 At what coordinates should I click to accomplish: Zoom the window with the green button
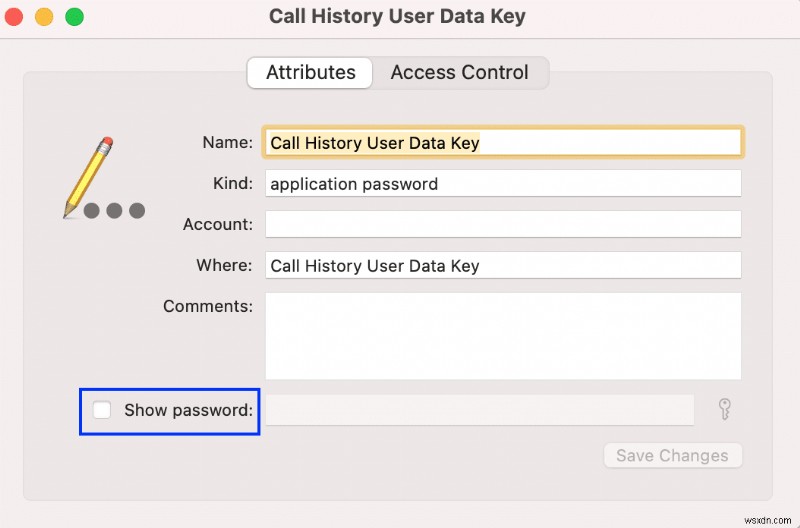[x=74, y=17]
